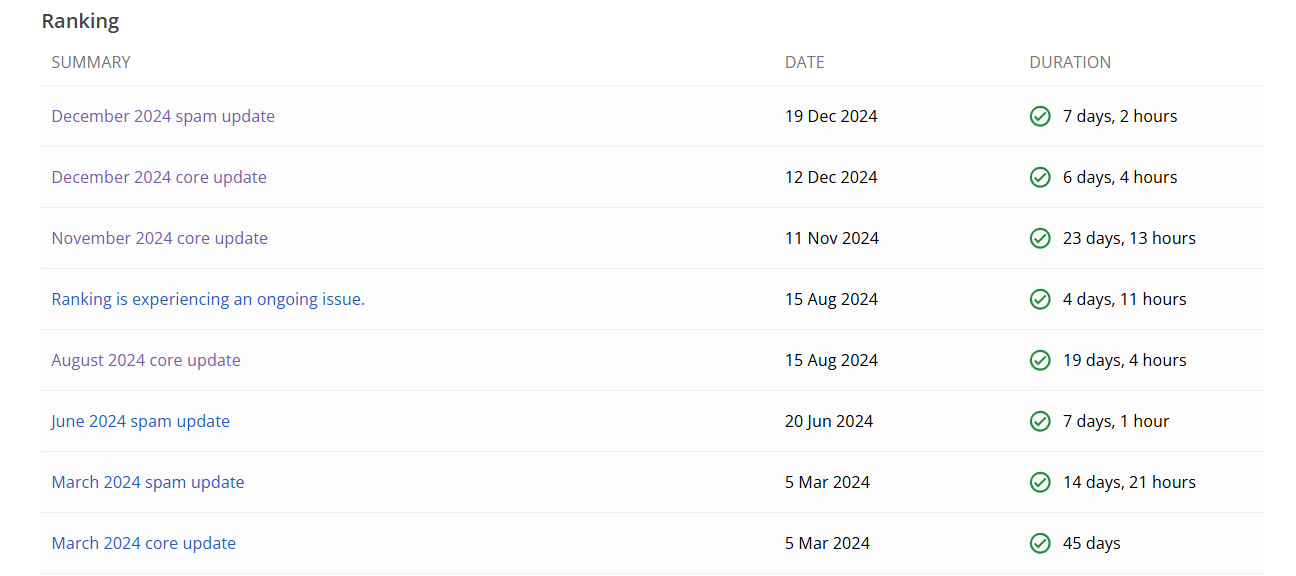Click the green check icon beside 45 days
The width and height of the screenshot is (1296, 576).
click(x=1040, y=543)
